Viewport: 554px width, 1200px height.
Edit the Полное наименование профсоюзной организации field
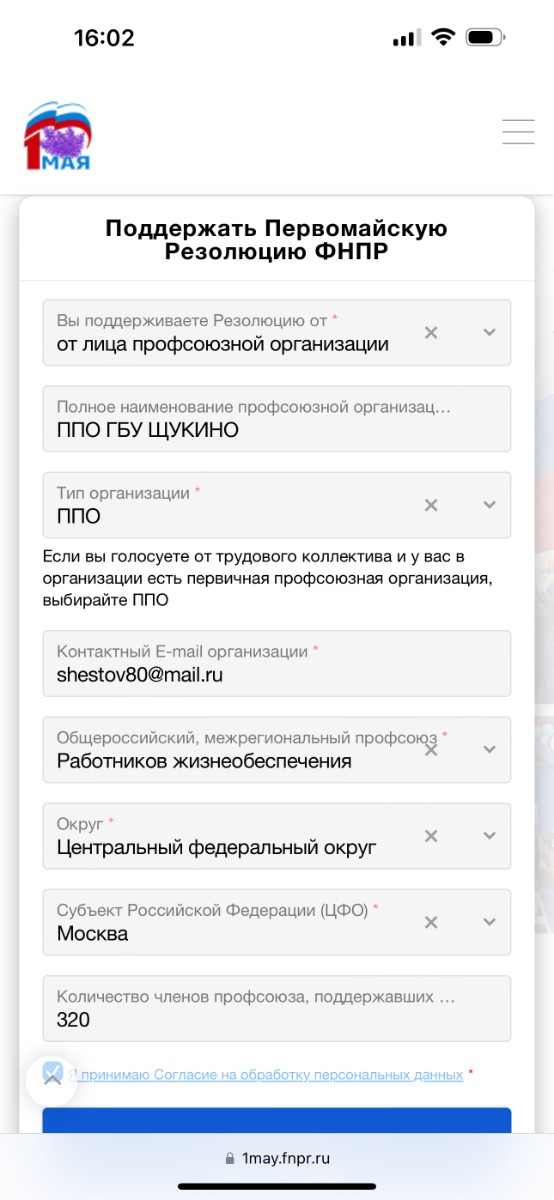pos(277,419)
